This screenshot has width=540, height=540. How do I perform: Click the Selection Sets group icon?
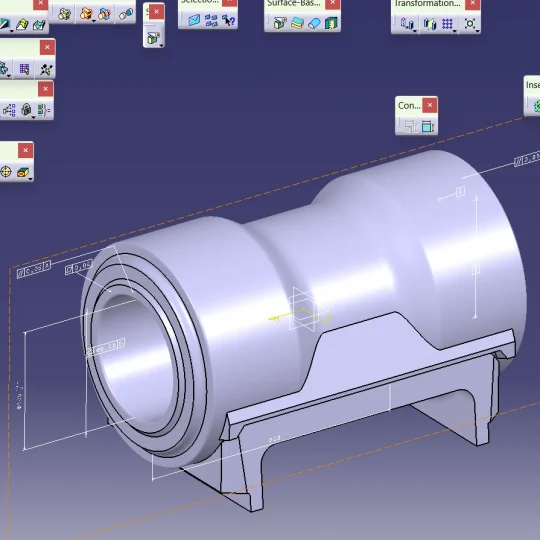[x=211, y=20]
